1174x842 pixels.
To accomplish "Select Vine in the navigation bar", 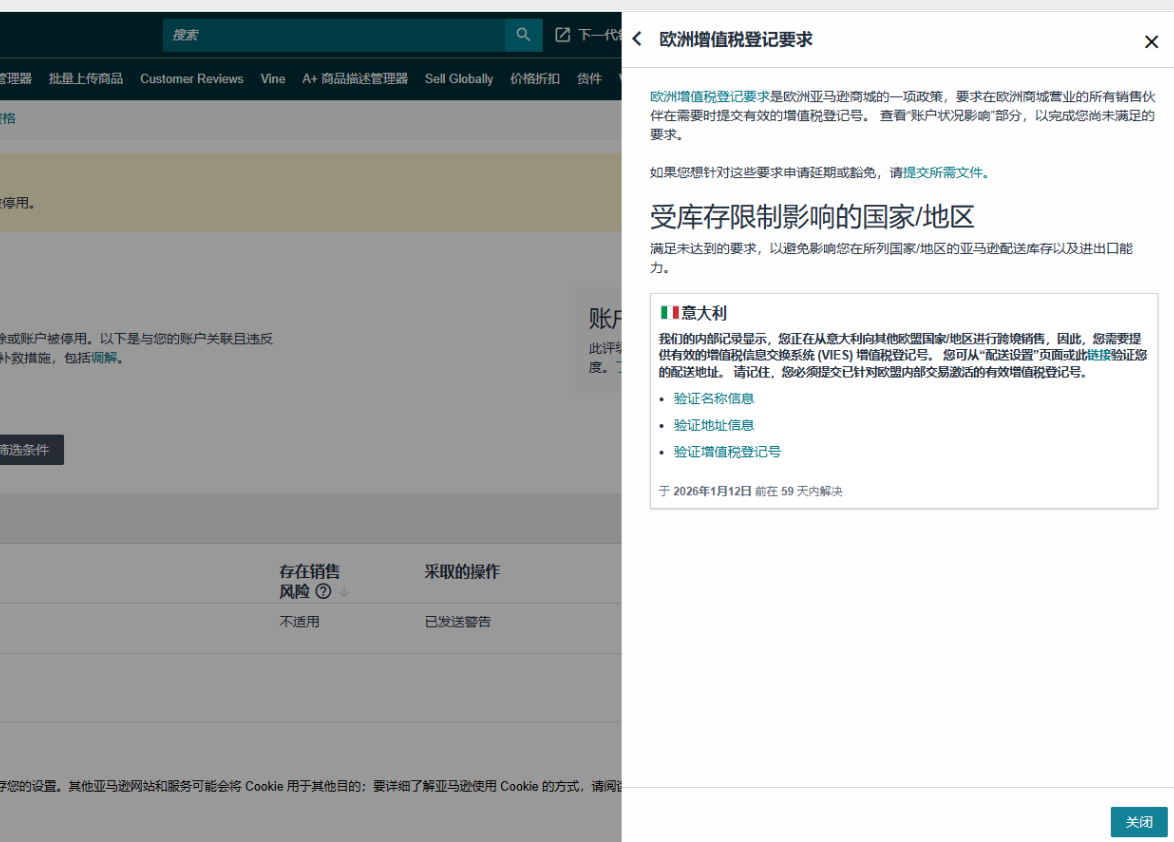I will [273, 79].
